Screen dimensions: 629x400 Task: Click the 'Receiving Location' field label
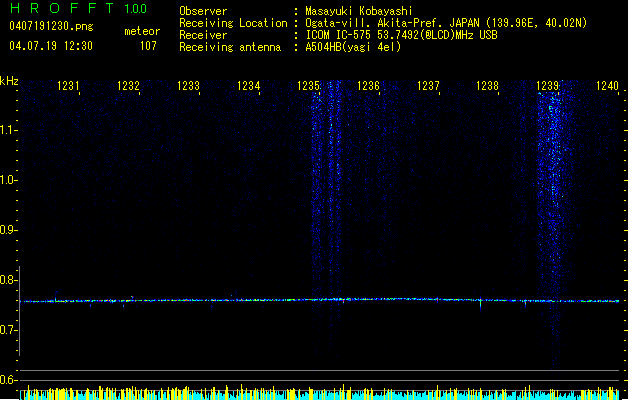pos(233,23)
